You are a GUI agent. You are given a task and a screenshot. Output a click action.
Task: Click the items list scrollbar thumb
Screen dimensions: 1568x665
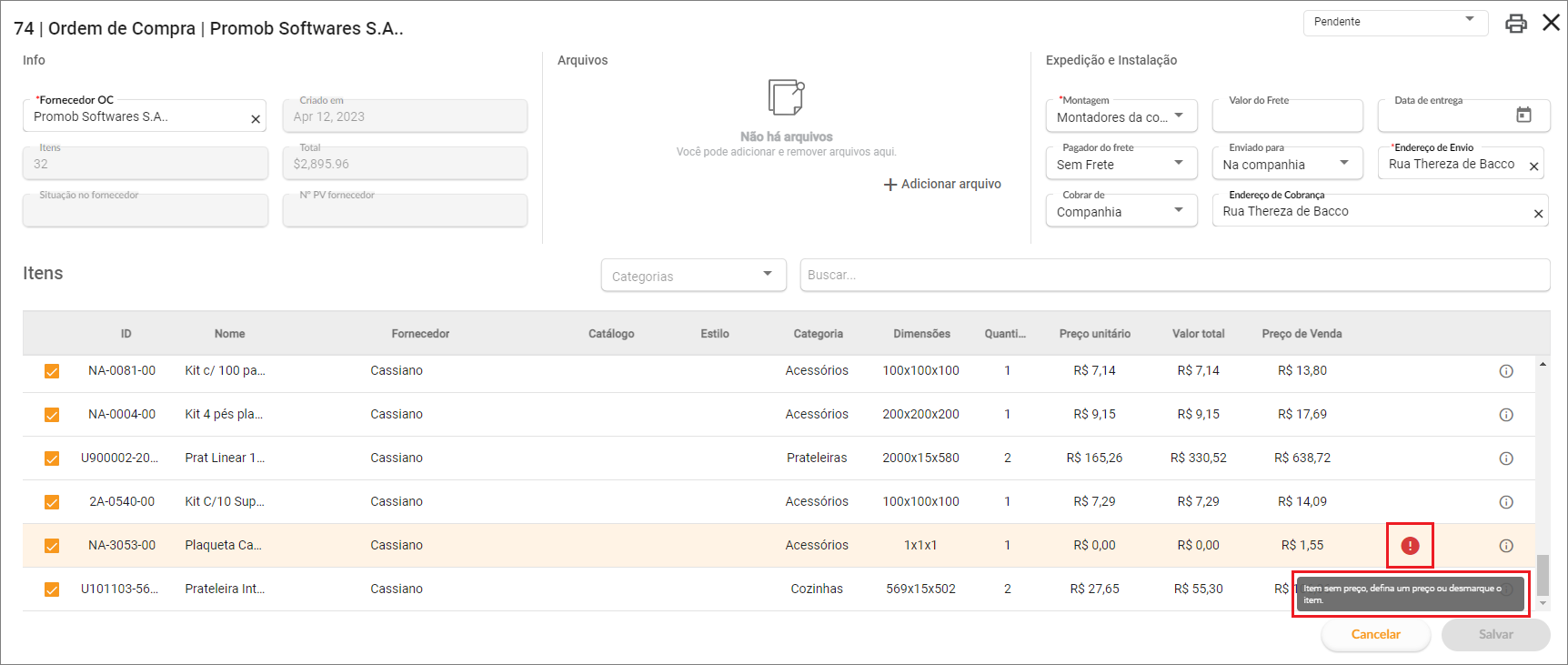(1543, 575)
